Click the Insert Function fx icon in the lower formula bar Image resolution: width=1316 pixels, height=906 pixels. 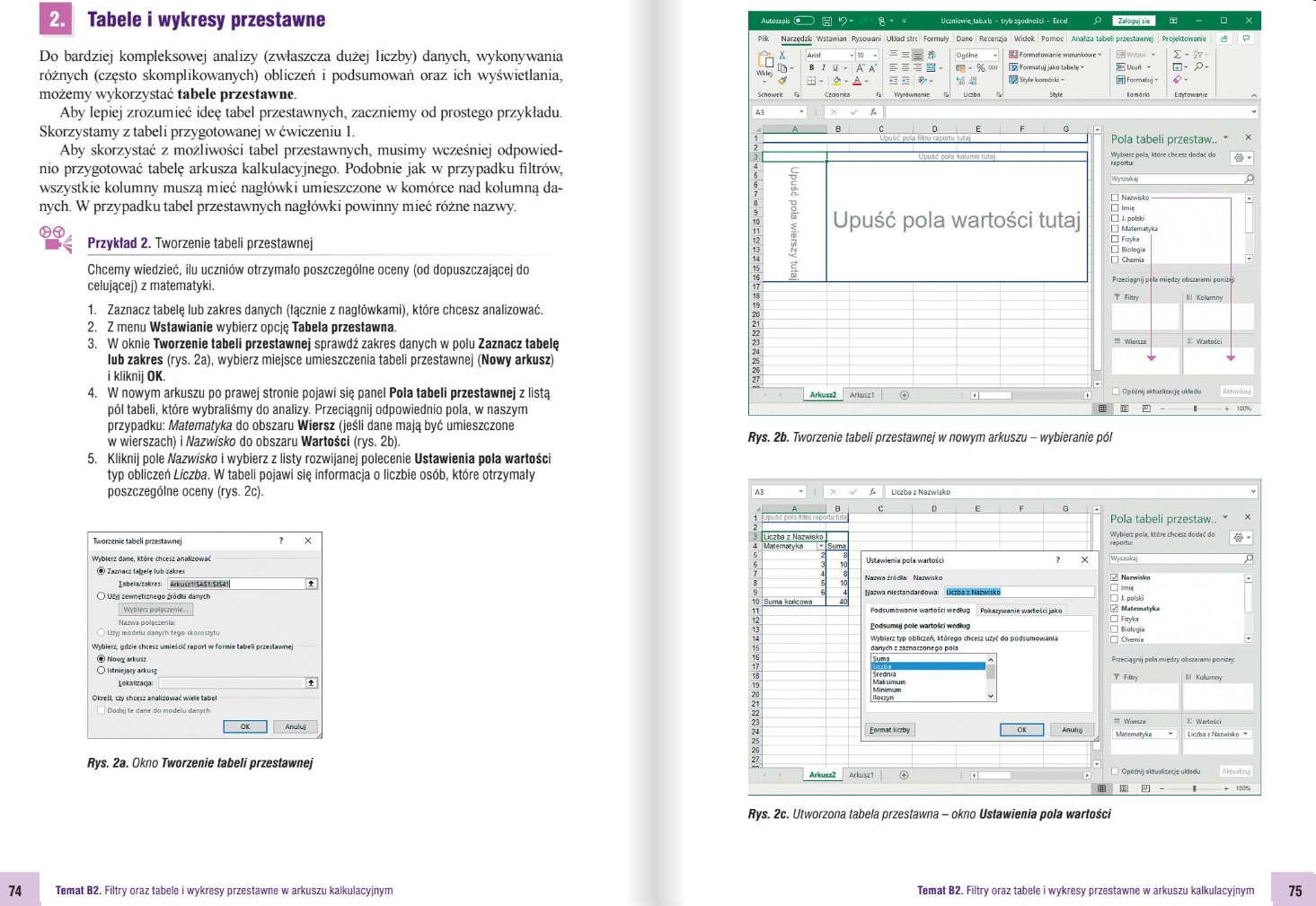point(872,492)
